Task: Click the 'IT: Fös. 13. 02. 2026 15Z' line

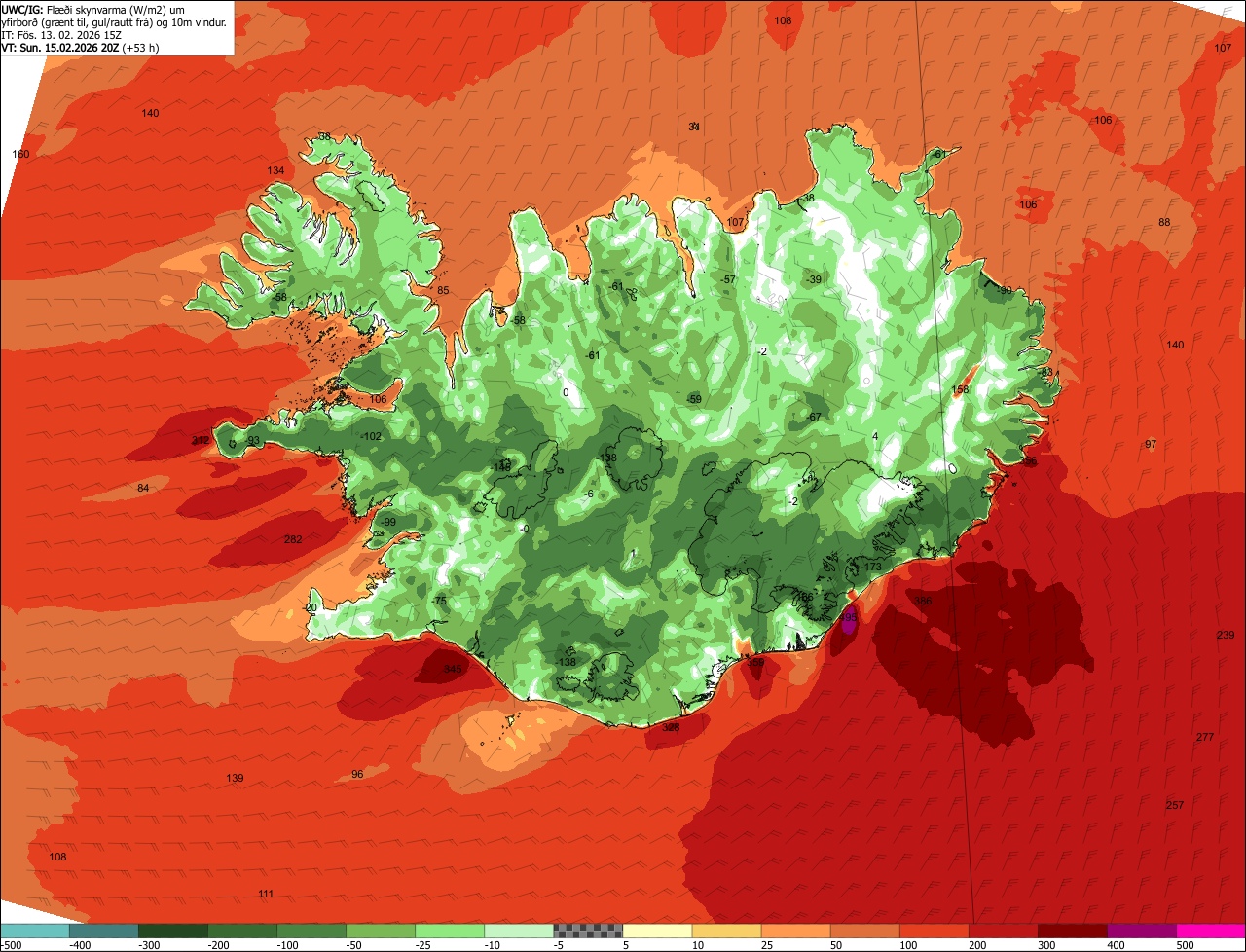Action: coord(62,35)
